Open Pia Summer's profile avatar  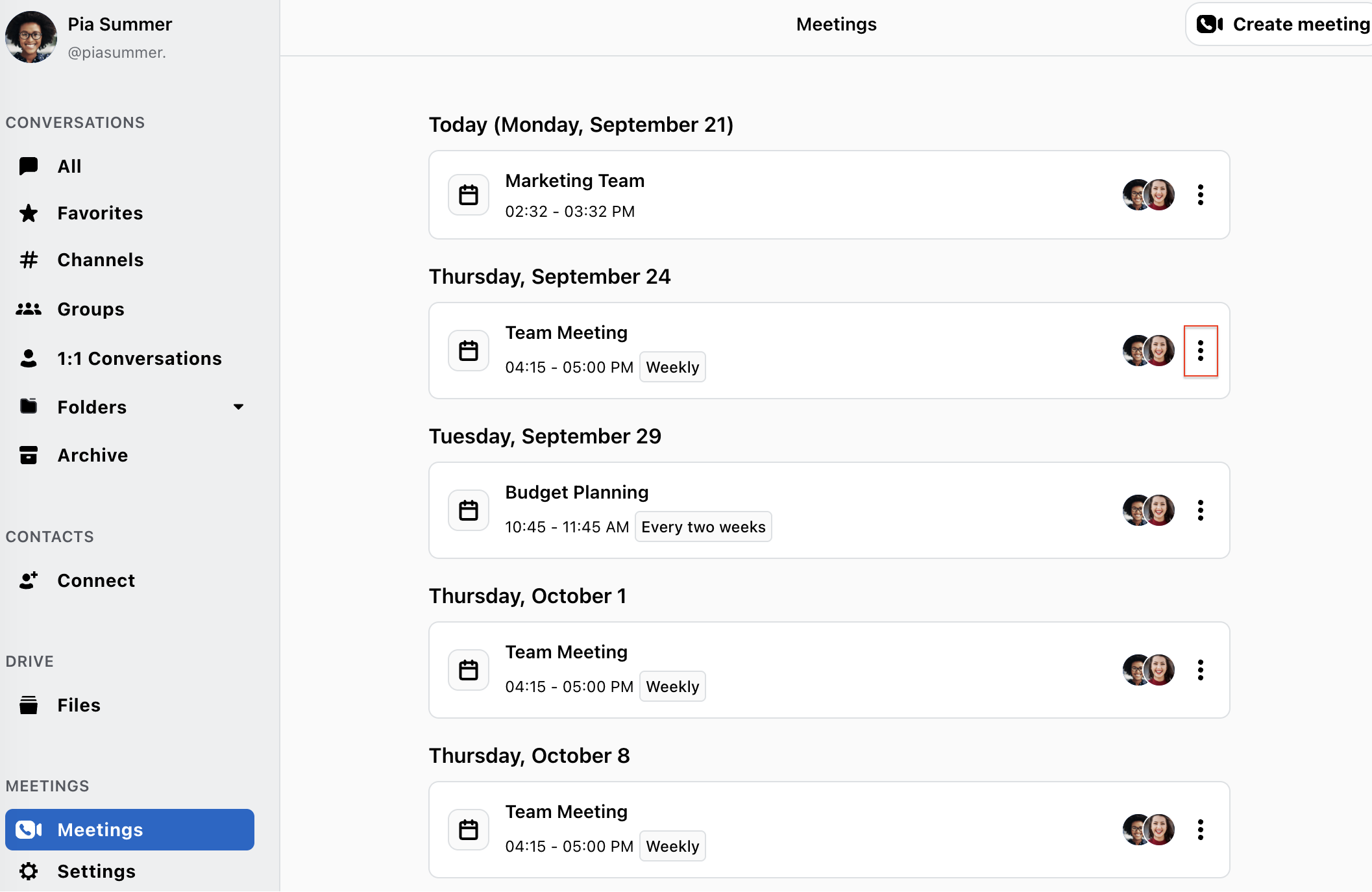click(x=31, y=37)
